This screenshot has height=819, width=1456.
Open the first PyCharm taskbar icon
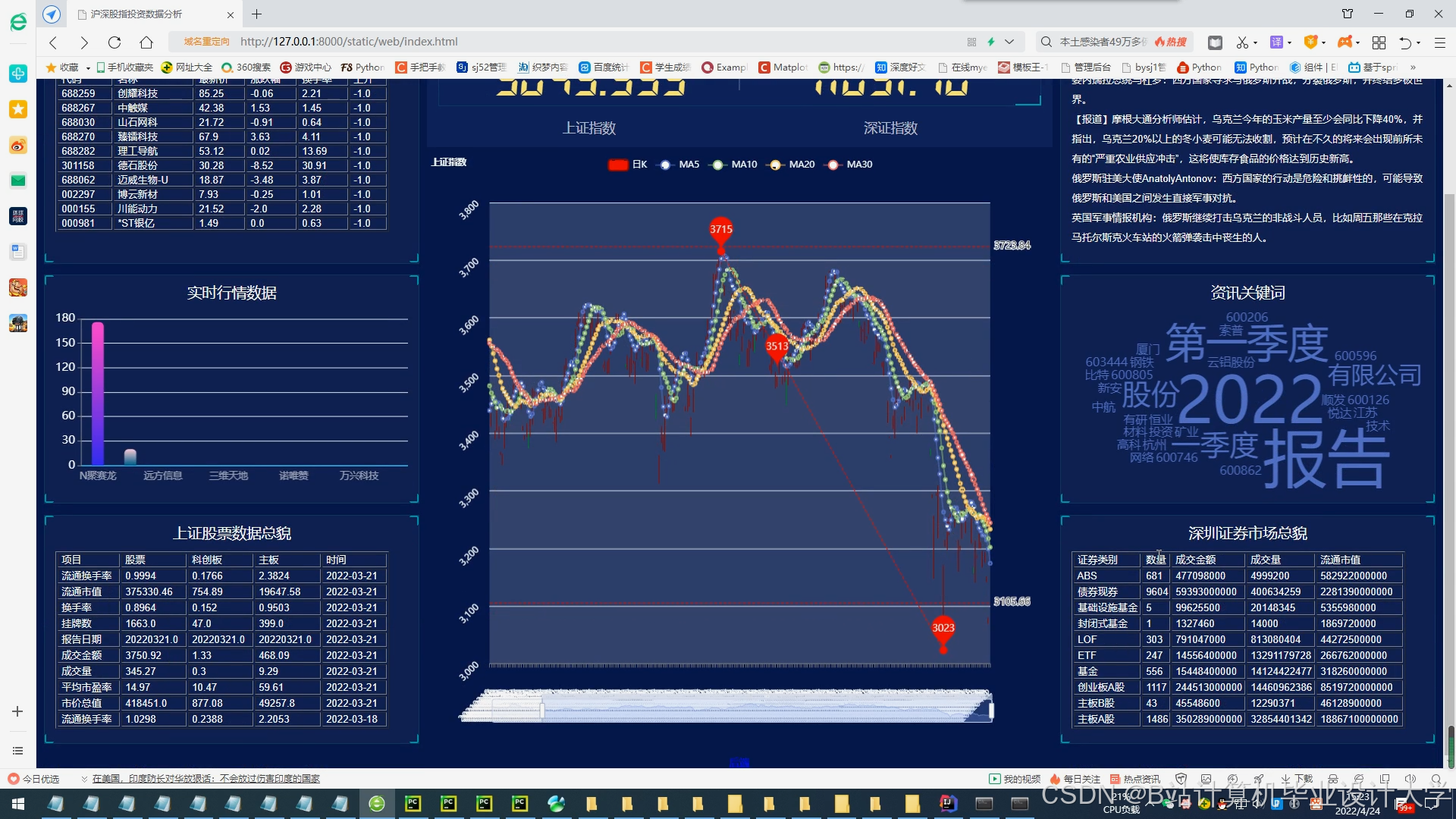tap(413, 804)
